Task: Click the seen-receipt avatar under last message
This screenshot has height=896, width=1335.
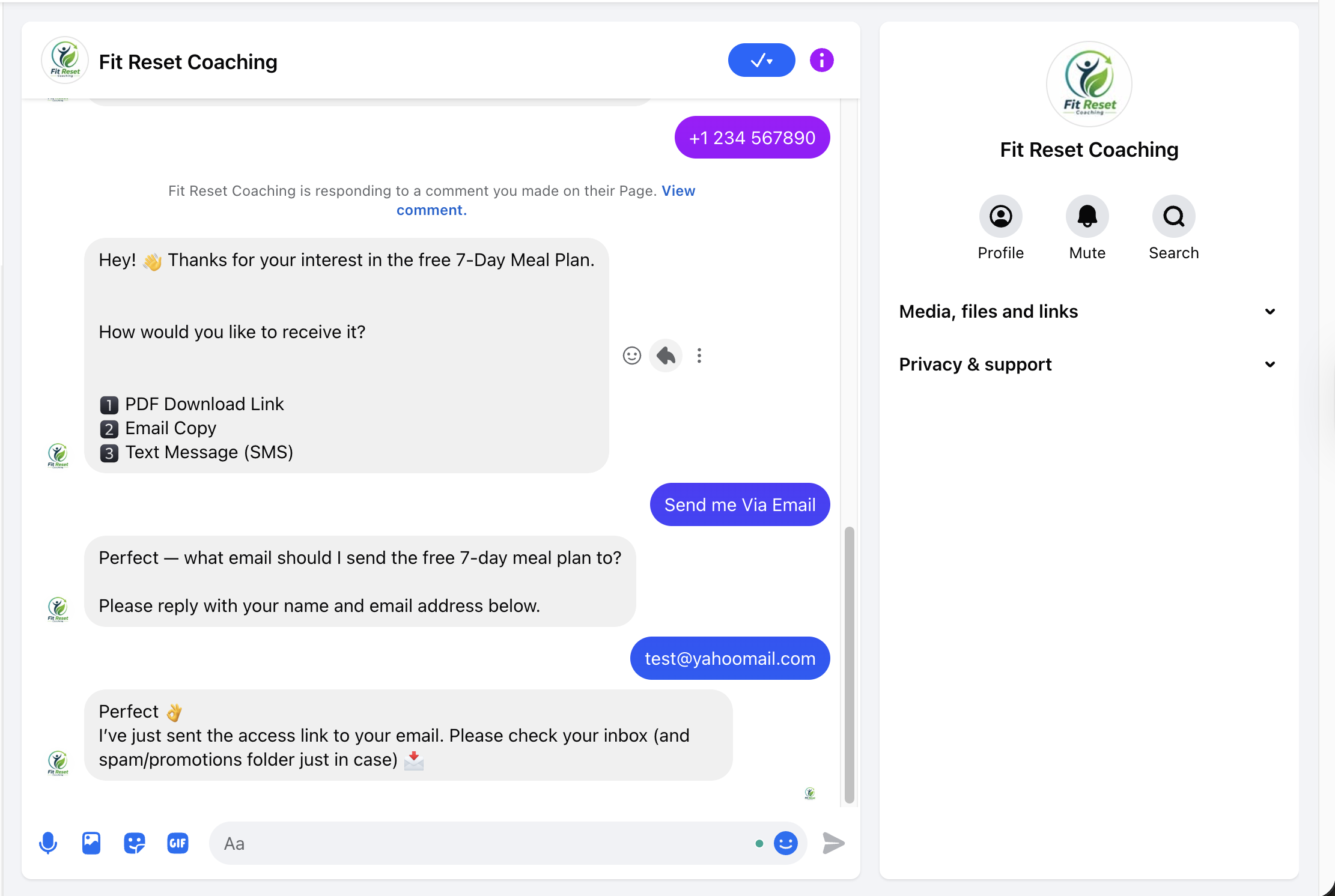Action: pos(810,793)
